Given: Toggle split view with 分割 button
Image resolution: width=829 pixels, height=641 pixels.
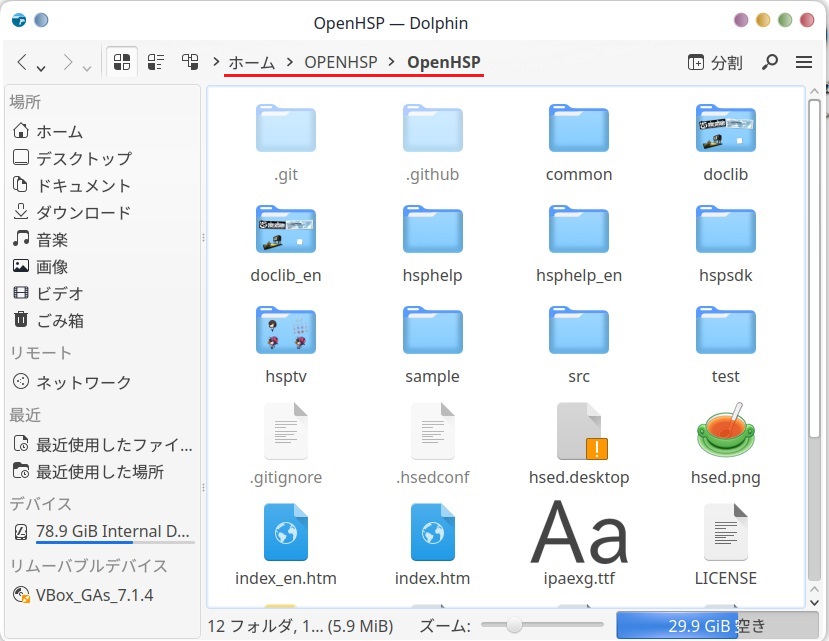Looking at the screenshot, I should click(x=715, y=62).
